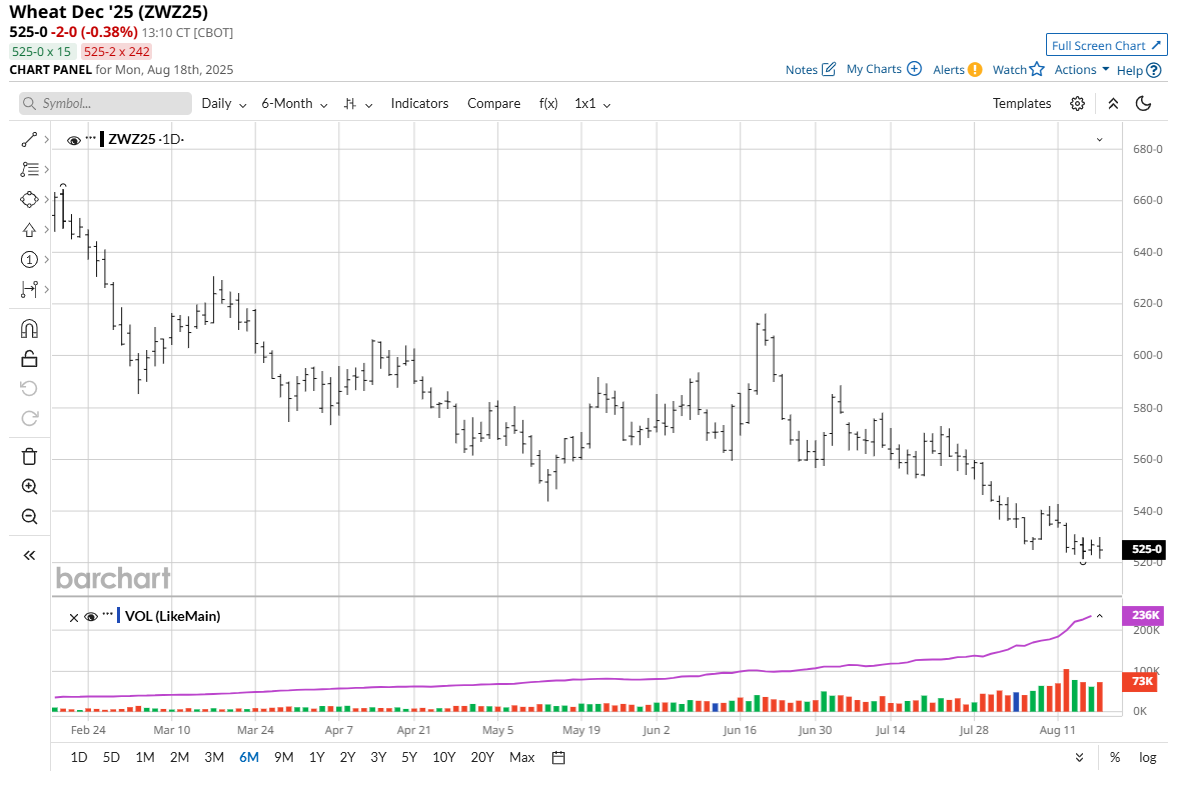
Task: Open the Notes link
Action: (x=810, y=69)
